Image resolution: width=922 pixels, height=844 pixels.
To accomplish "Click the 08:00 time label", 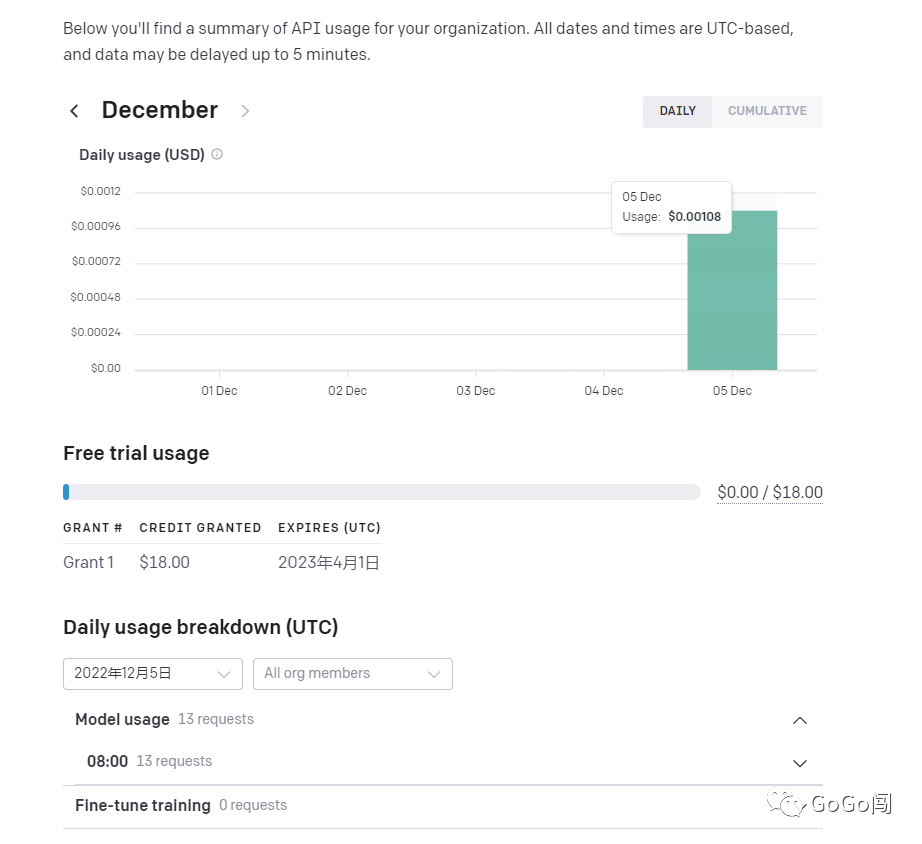I will (107, 761).
